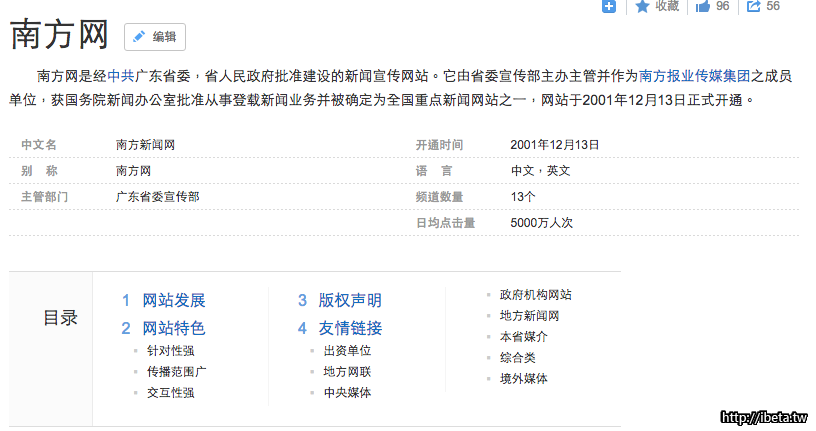Select 交互性强 subsection in contents
This screenshot has width=816, height=431.
coord(170,393)
